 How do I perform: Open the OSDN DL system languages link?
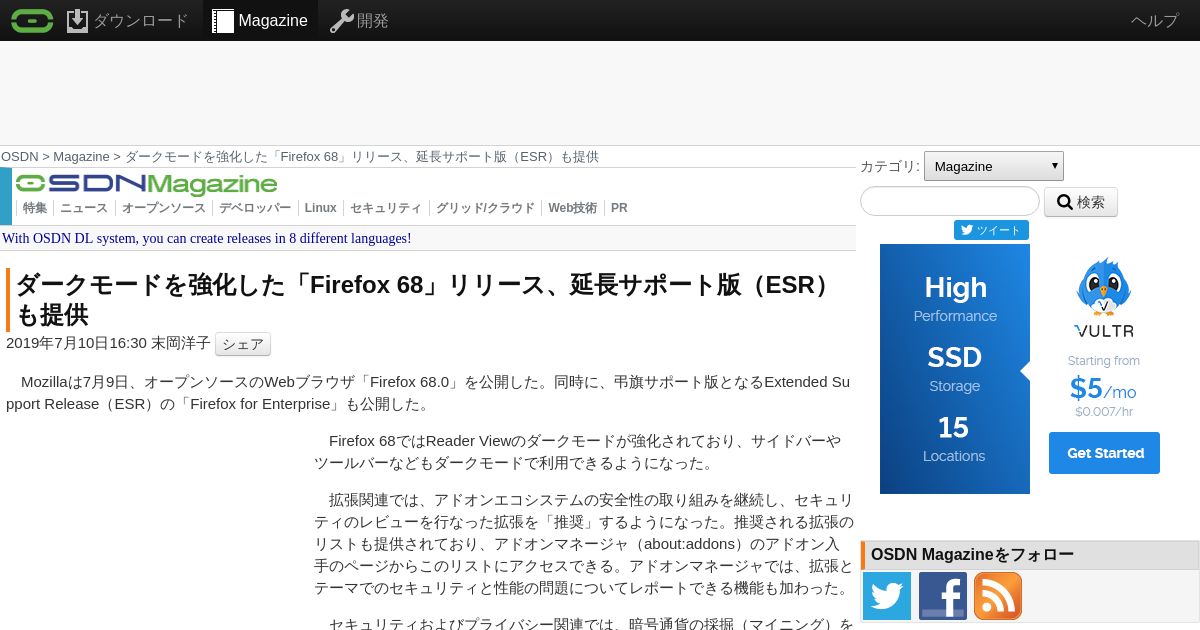207,238
